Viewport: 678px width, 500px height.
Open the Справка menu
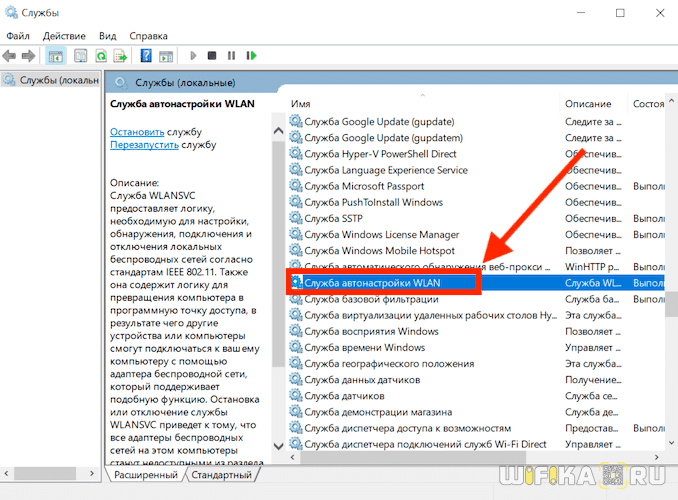point(148,36)
